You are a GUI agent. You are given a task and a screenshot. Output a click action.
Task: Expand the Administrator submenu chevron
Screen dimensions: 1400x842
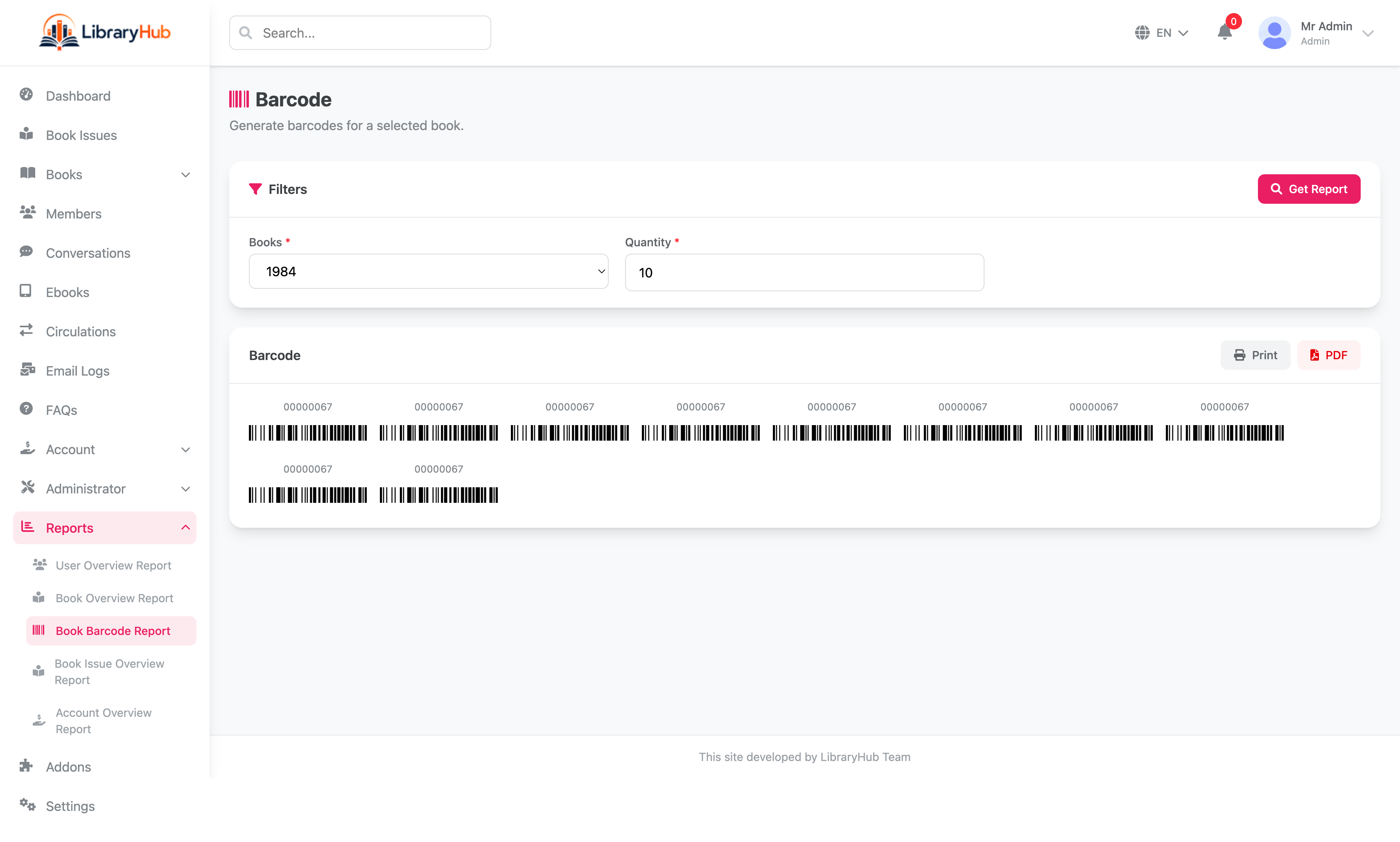[x=186, y=489]
